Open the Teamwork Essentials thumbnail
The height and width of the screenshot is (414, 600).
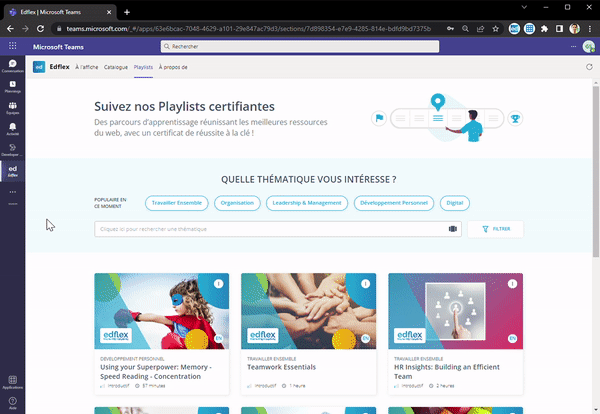click(308, 311)
